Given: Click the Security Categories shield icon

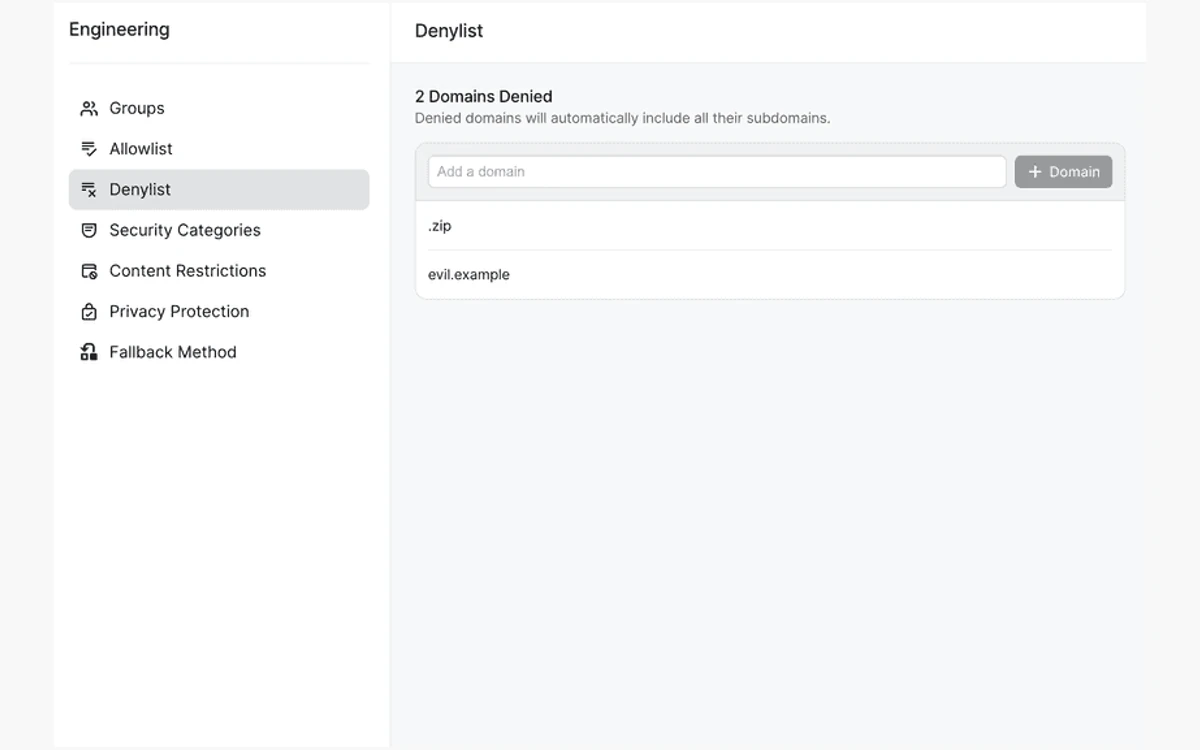Looking at the screenshot, I should [89, 230].
